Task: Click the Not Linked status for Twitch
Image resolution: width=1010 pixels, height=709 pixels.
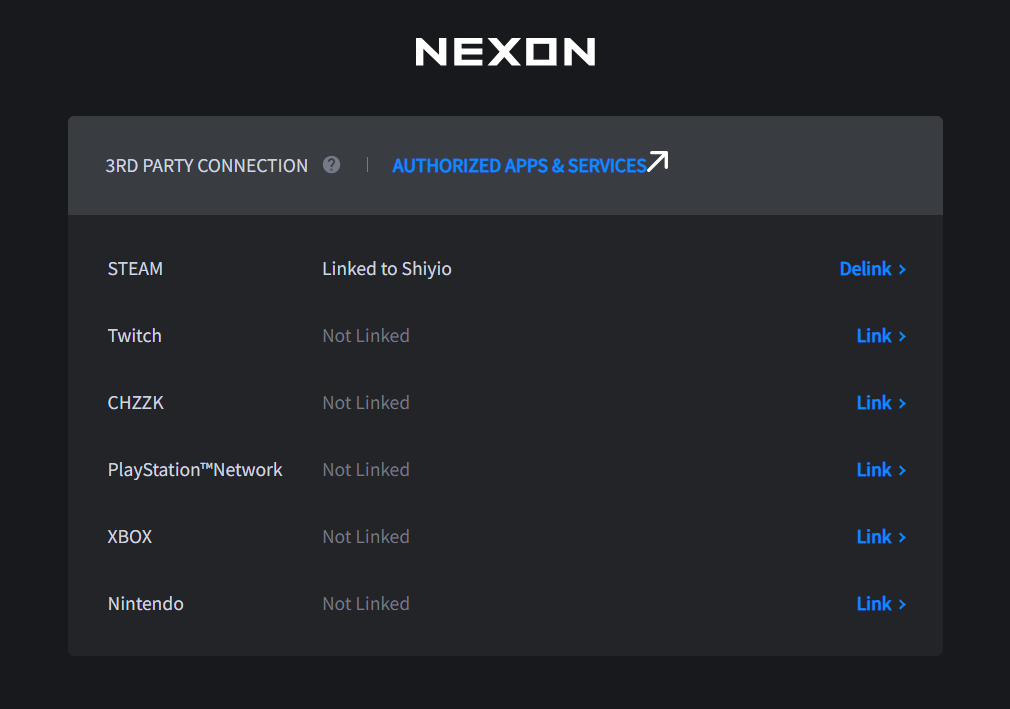Action: [x=366, y=336]
